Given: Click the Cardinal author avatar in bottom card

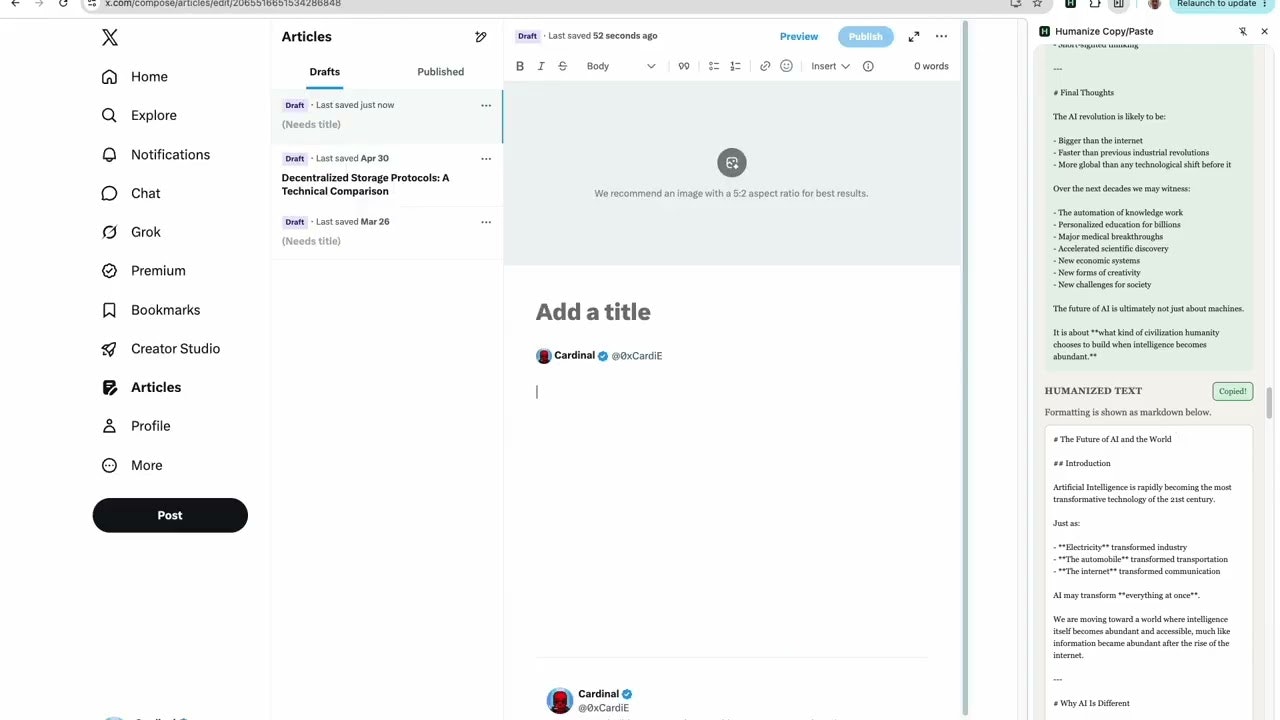Looking at the screenshot, I should point(560,700).
